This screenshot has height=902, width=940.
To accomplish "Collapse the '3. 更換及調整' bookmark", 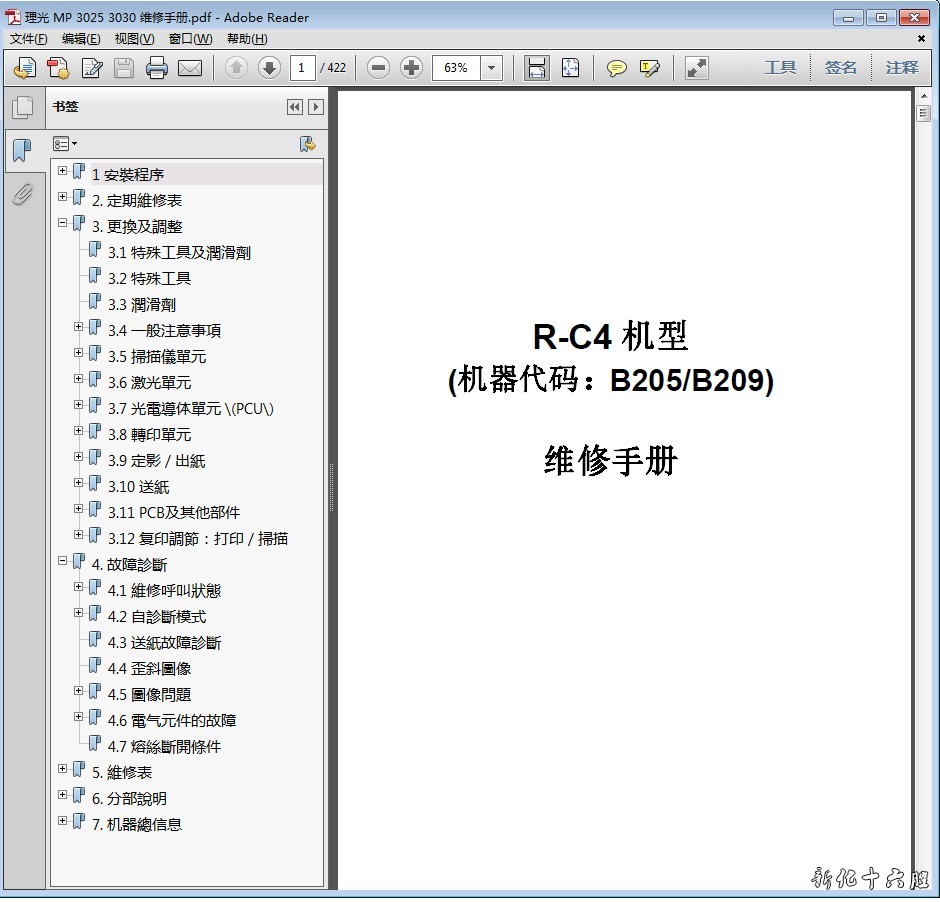I will 63,223.
